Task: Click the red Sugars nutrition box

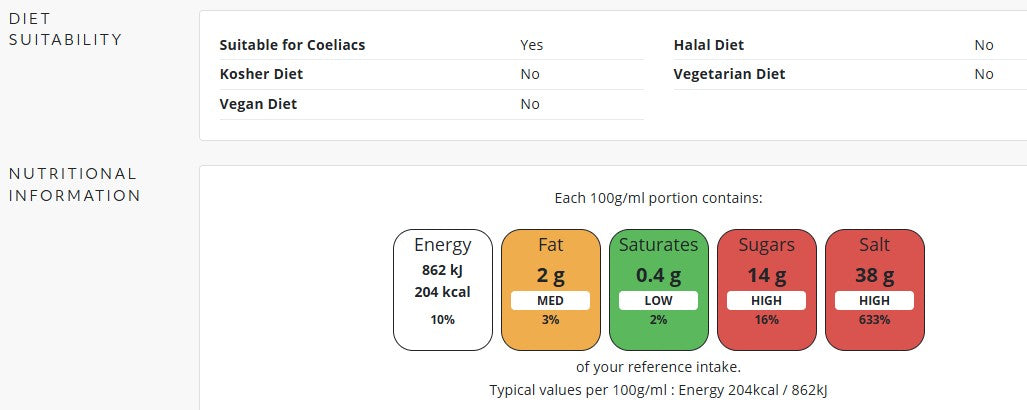Action: click(767, 290)
